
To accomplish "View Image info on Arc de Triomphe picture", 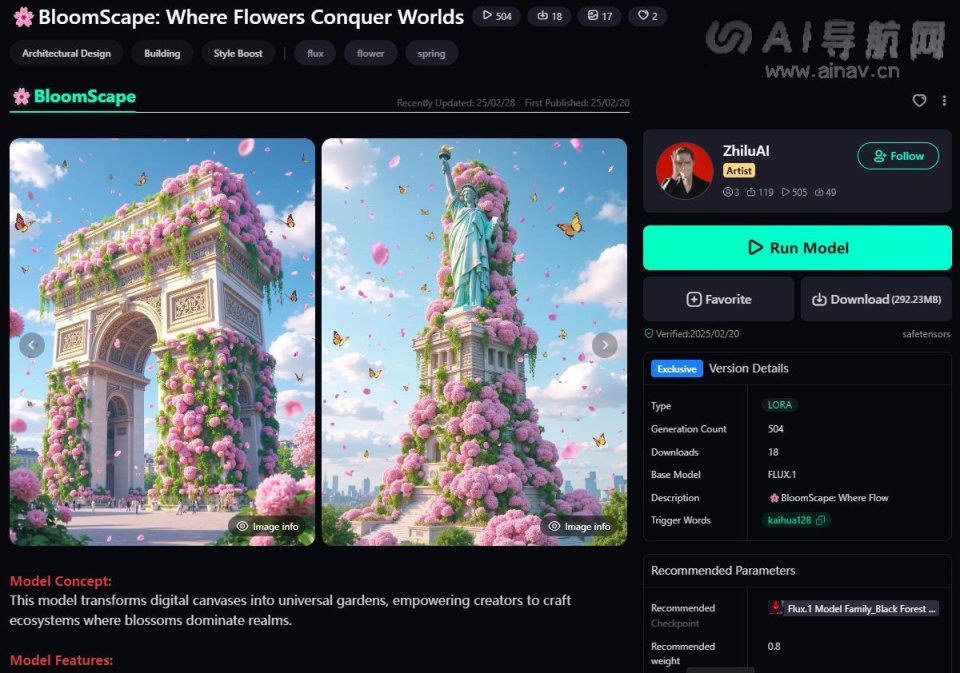I will coord(268,526).
